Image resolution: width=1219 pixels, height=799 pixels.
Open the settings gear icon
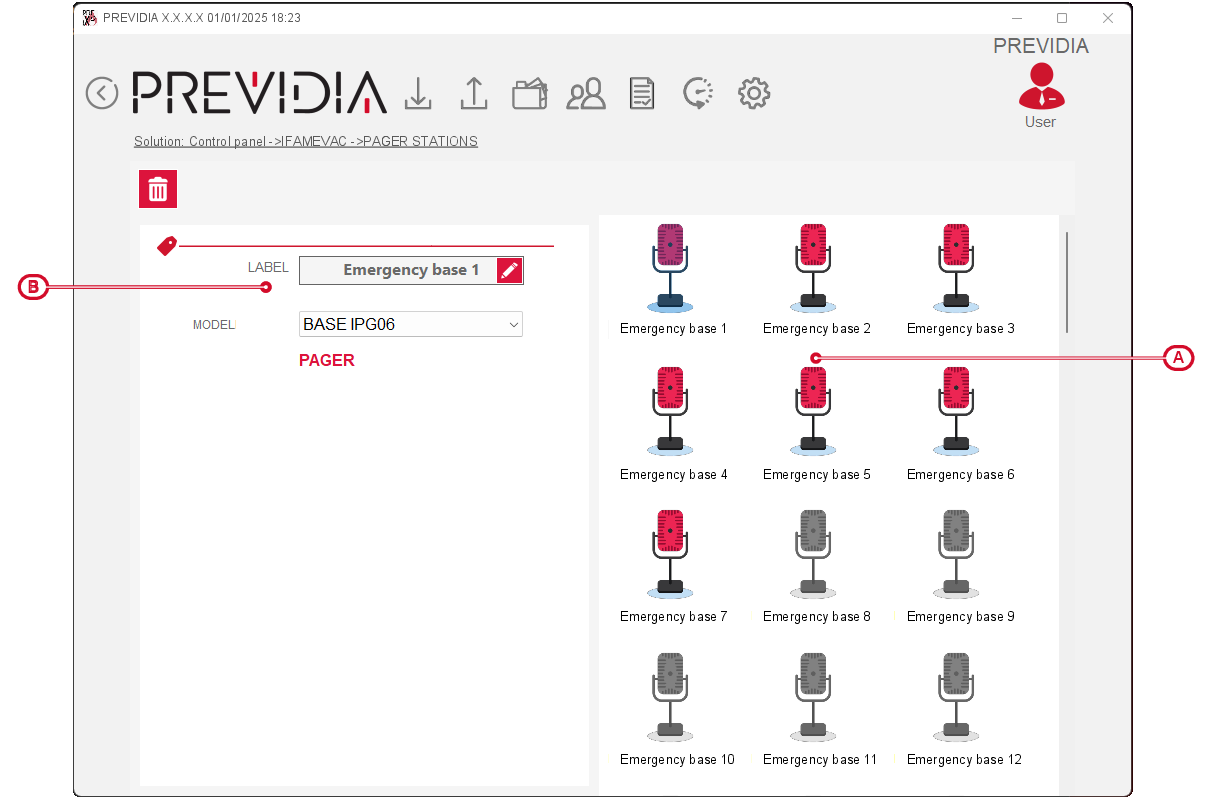[753, 93]
